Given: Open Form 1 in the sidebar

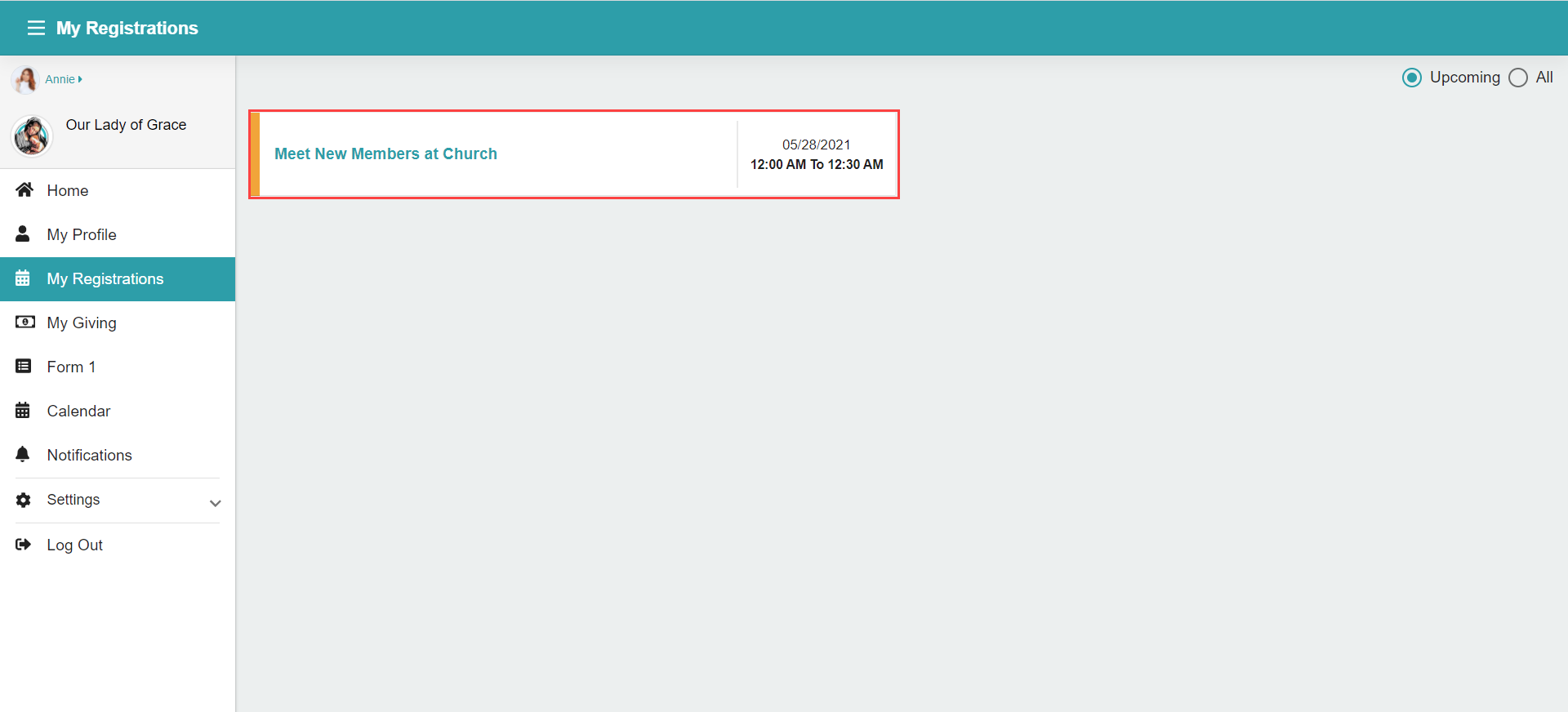Looking at the screenshot, I should pos(118,367).
